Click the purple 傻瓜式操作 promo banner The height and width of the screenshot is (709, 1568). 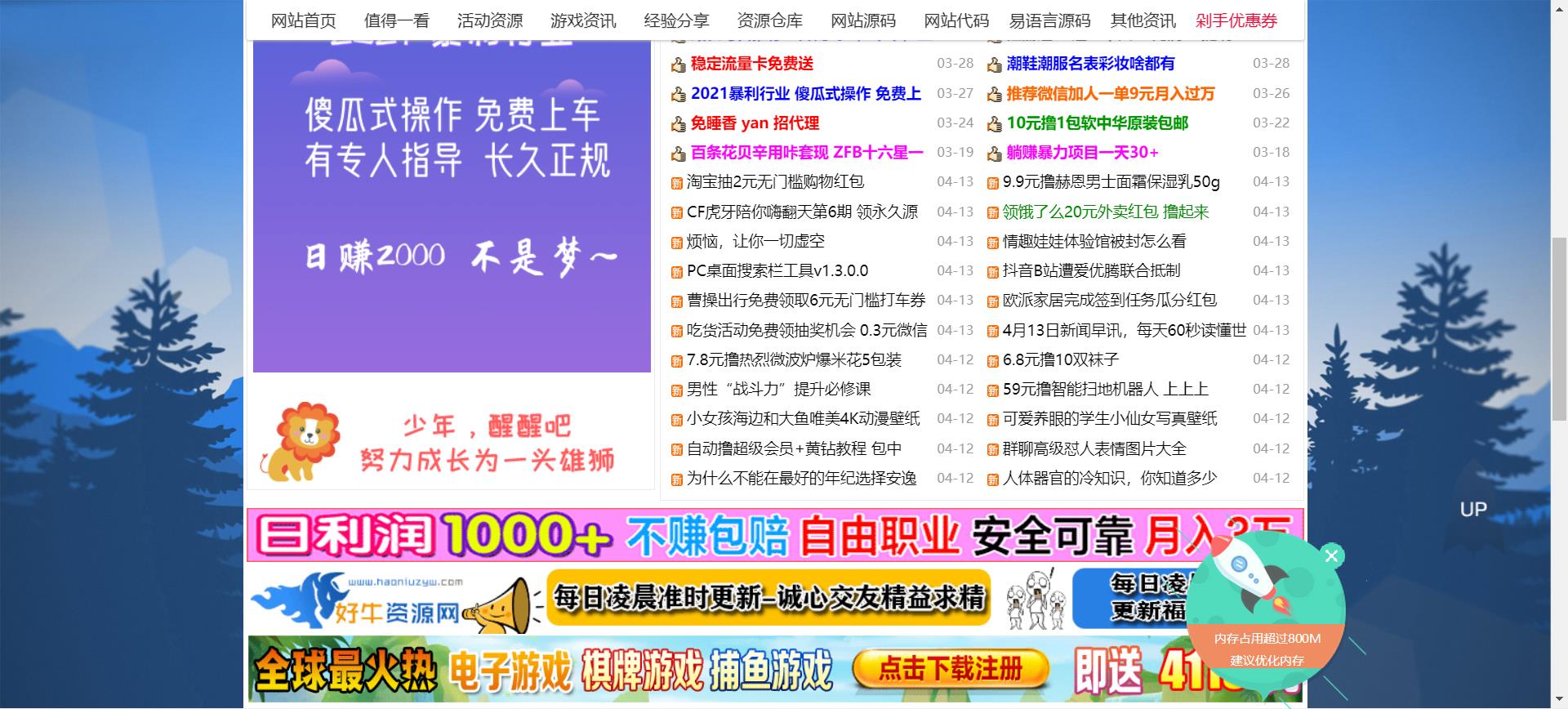[x=451, y=204]
